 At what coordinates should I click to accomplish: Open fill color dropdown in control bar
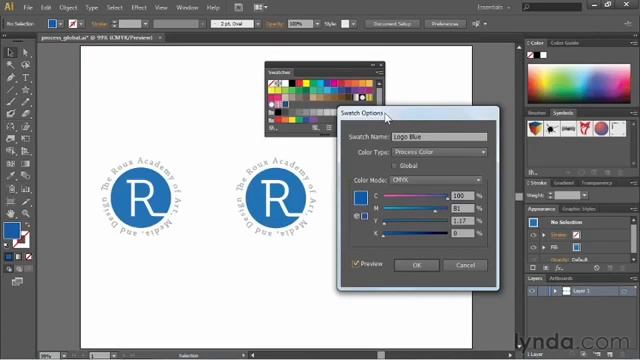click(x=60, y=24)
